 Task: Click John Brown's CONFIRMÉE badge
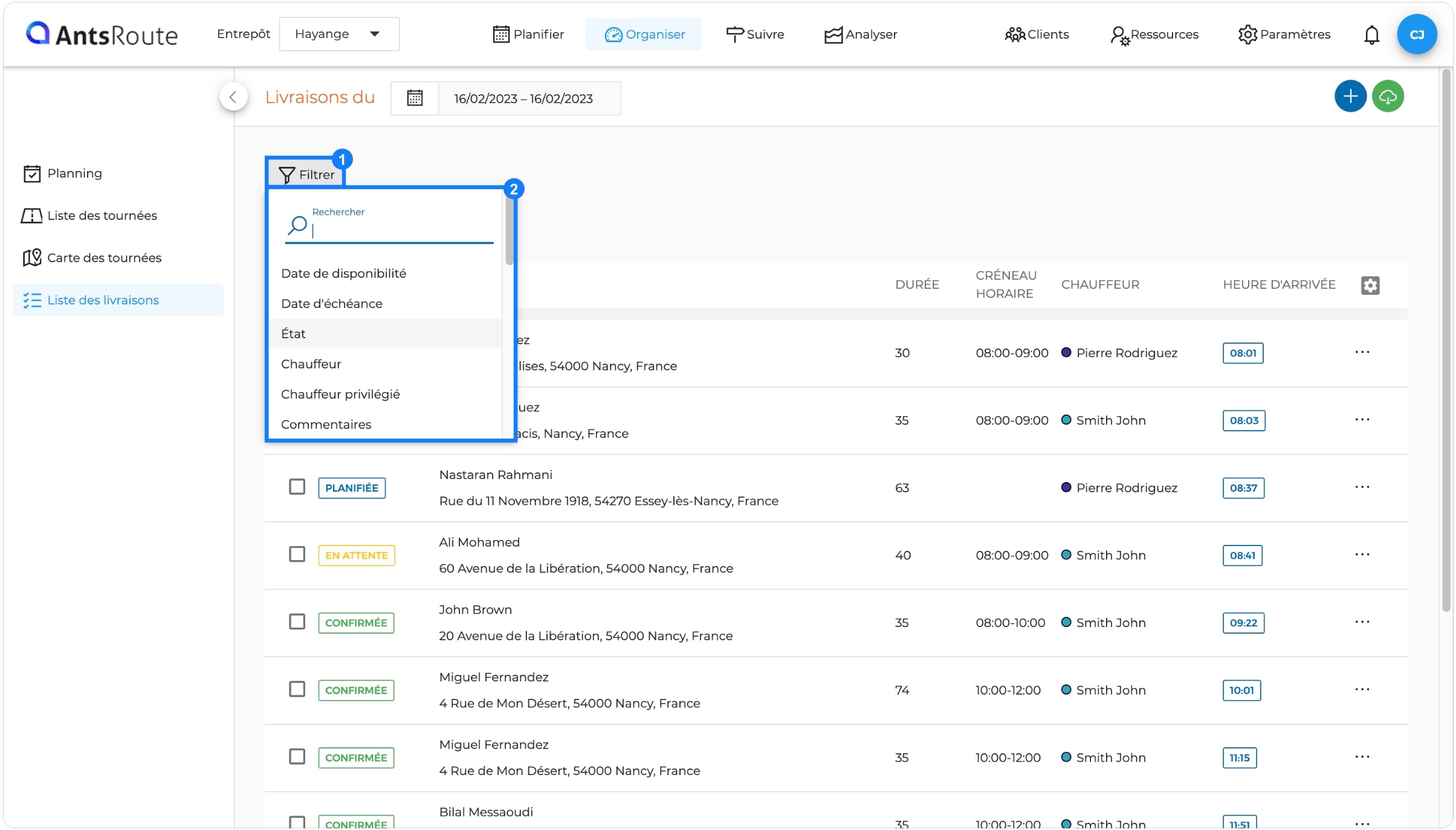click(356, 623)
